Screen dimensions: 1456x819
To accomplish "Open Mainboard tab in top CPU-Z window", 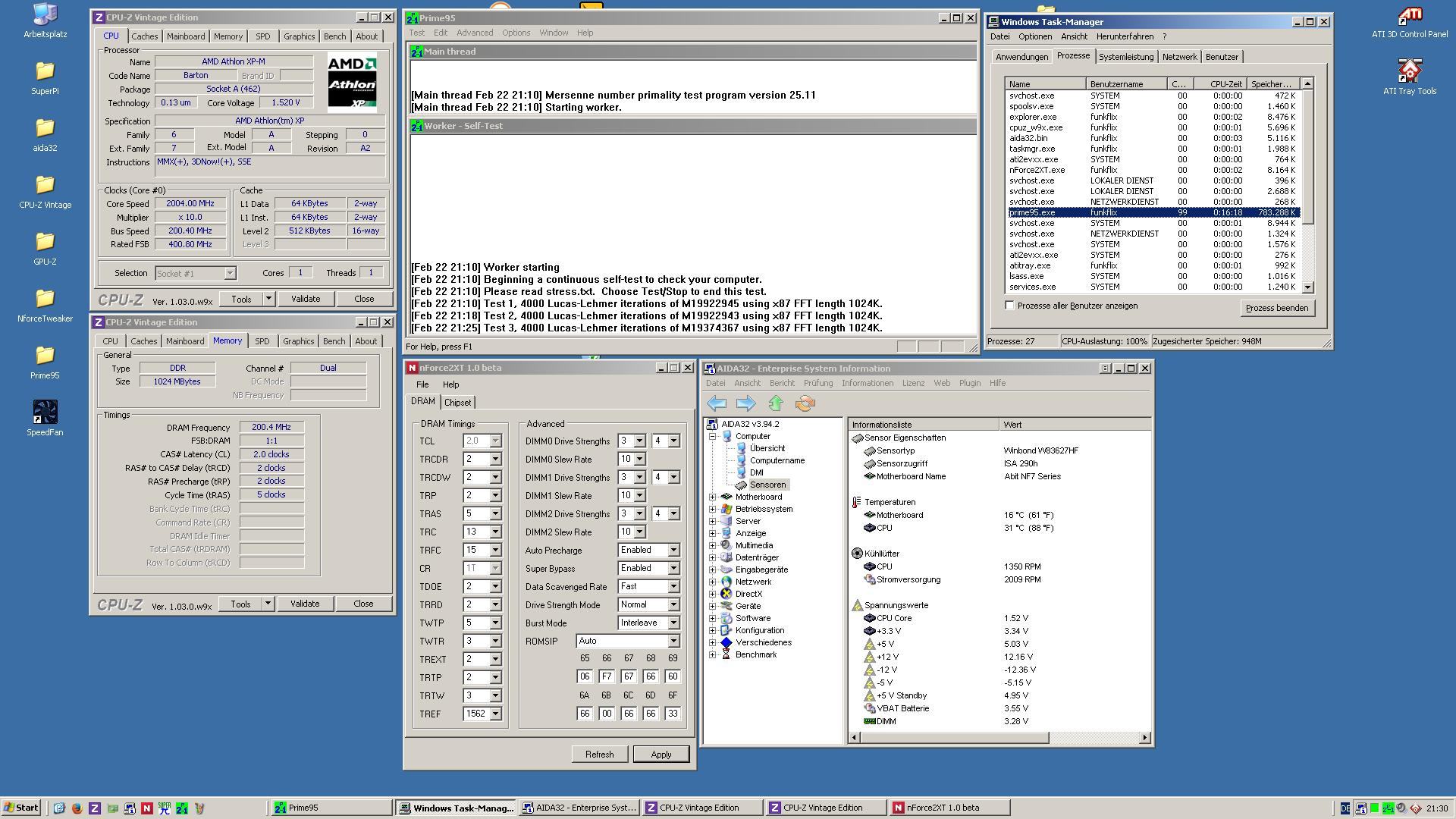I will tap(186, 36).
